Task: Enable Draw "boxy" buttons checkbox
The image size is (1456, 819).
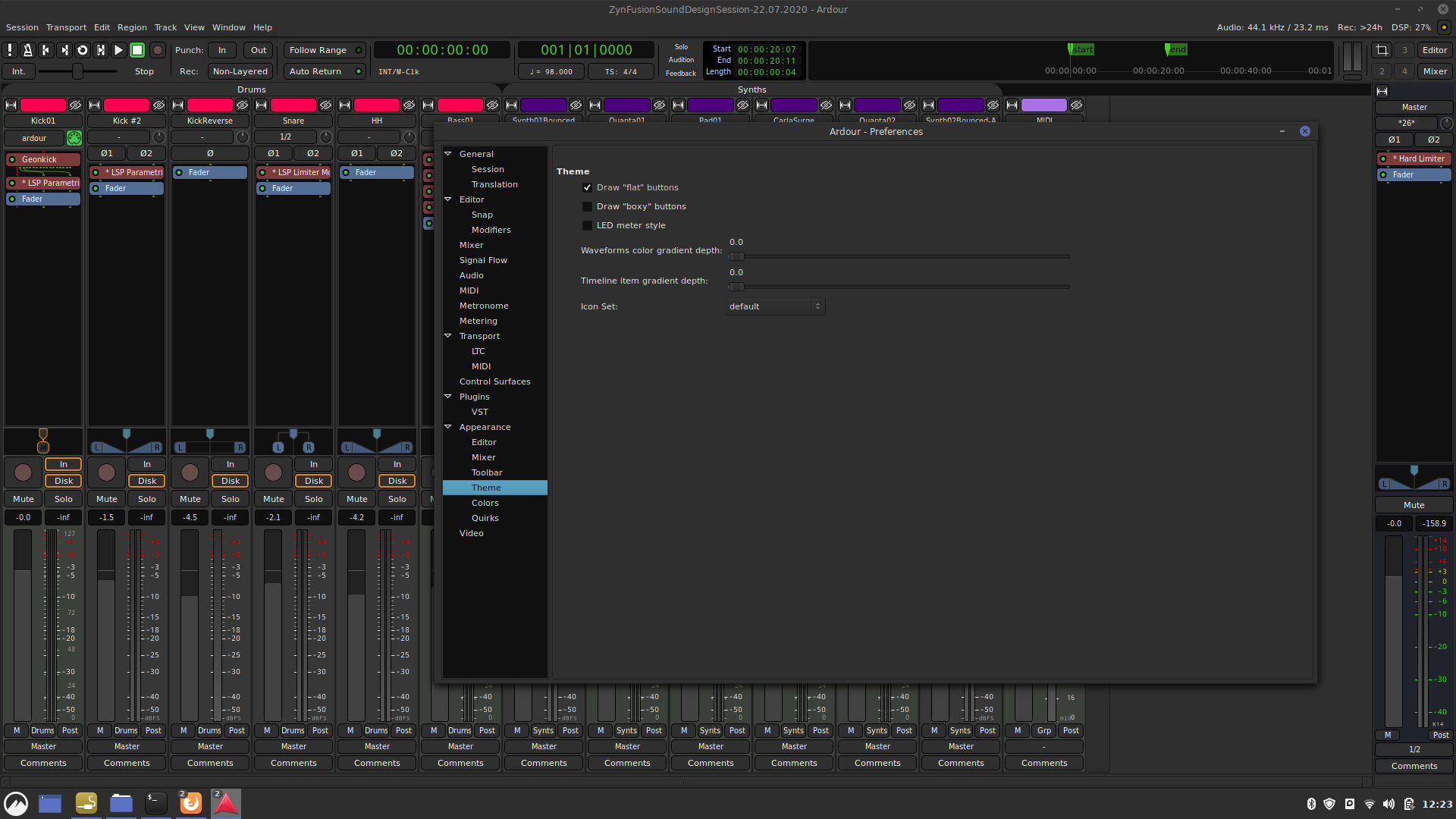Action: 587,206
